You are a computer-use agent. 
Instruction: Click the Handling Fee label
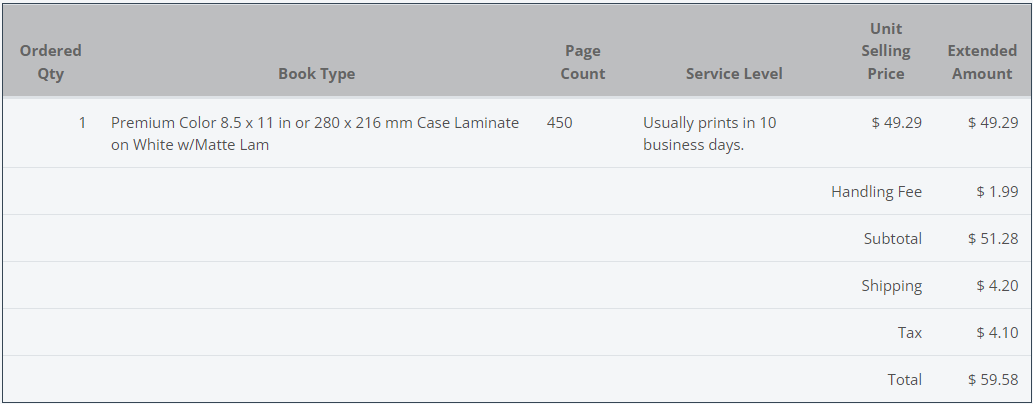(x=876, y=192)
